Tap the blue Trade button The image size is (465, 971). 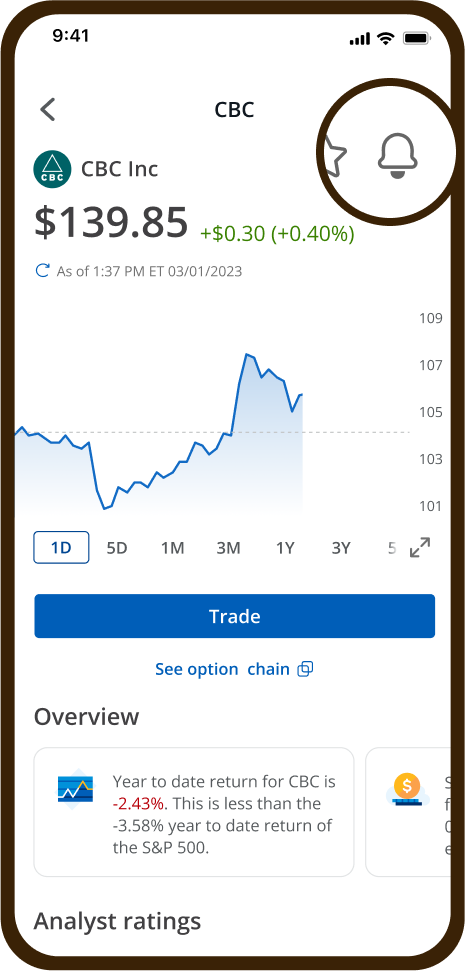(235, 616)
